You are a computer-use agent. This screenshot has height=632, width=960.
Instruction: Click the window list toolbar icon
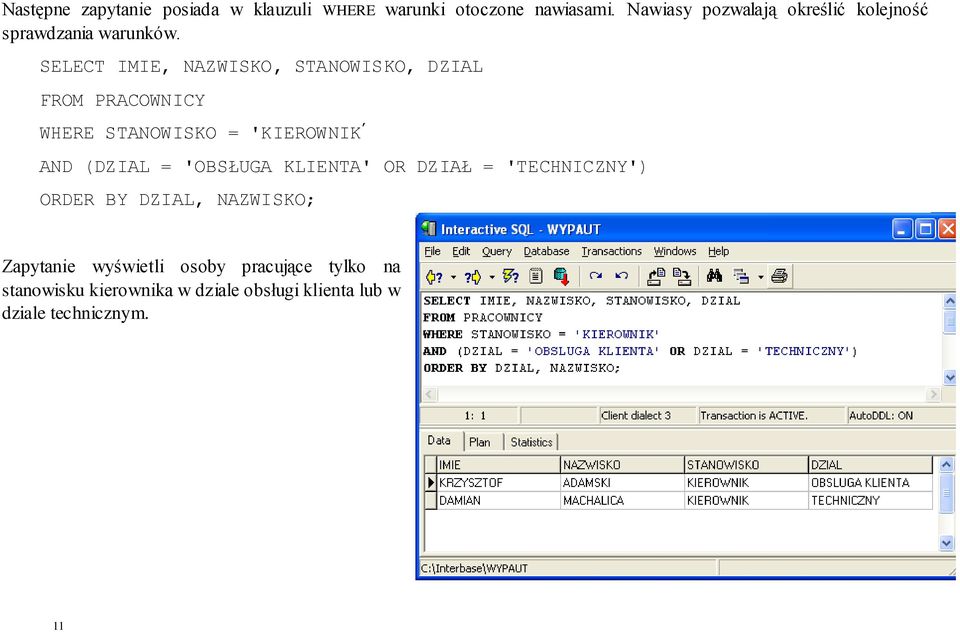point(741,277)
